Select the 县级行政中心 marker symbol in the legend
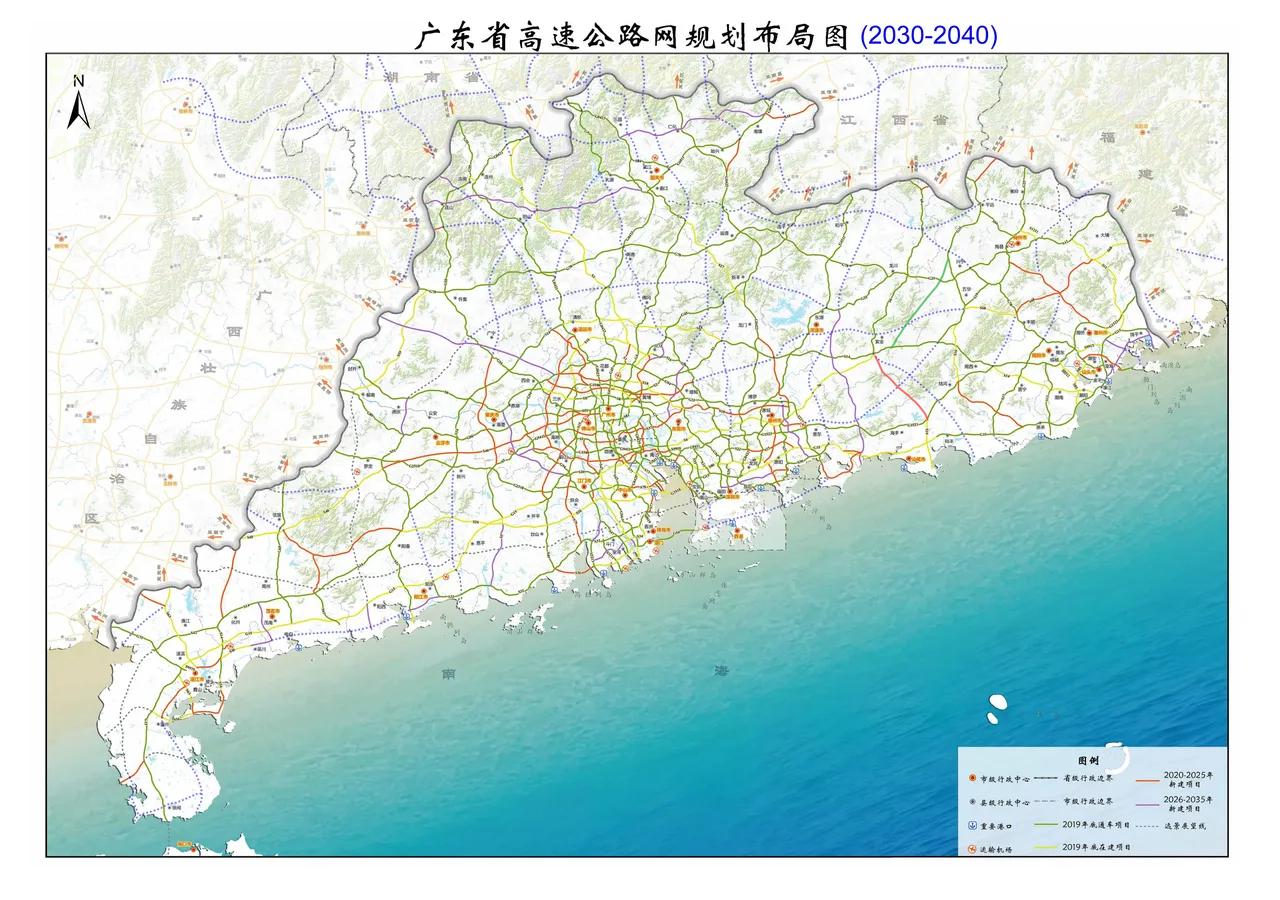Viewport: 1280px width, 900px height. click(971, 802)
